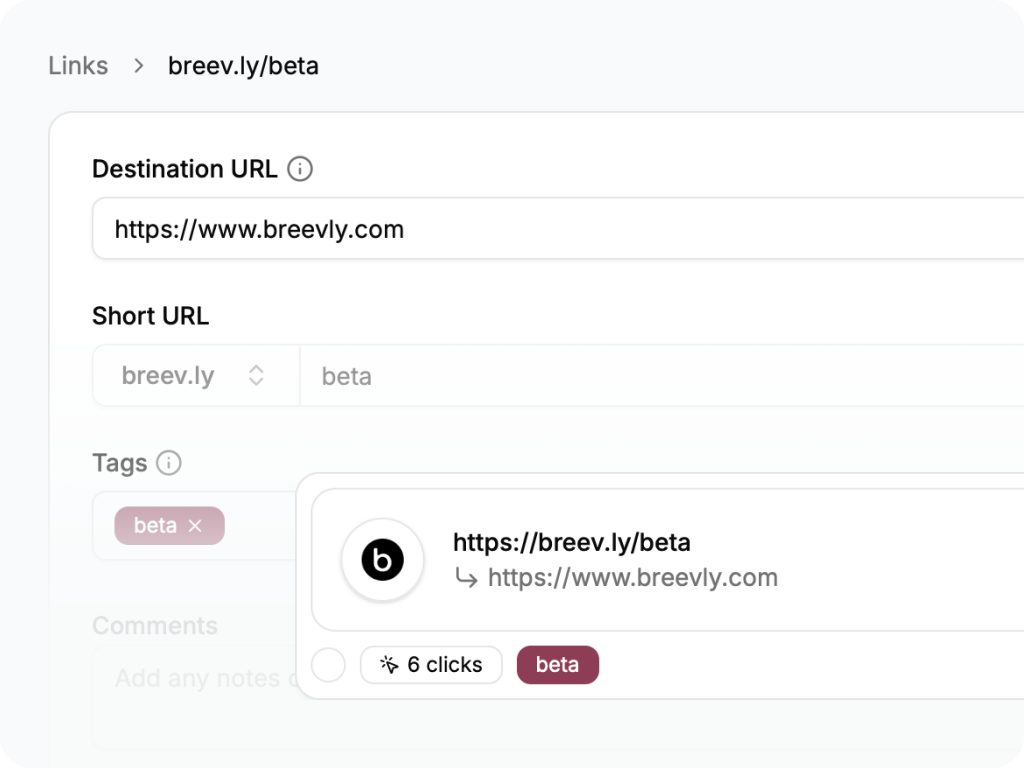
Task: Click the round "b" logo icon
Action: [383, 560]
